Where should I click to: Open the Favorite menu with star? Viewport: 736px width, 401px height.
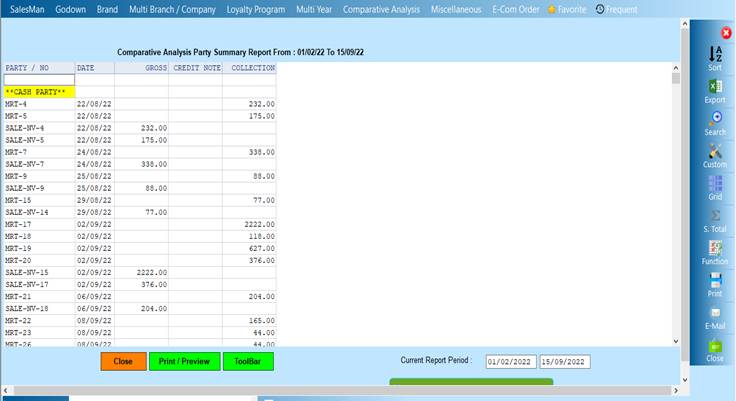pyautogui.click(x=566, y=9)
